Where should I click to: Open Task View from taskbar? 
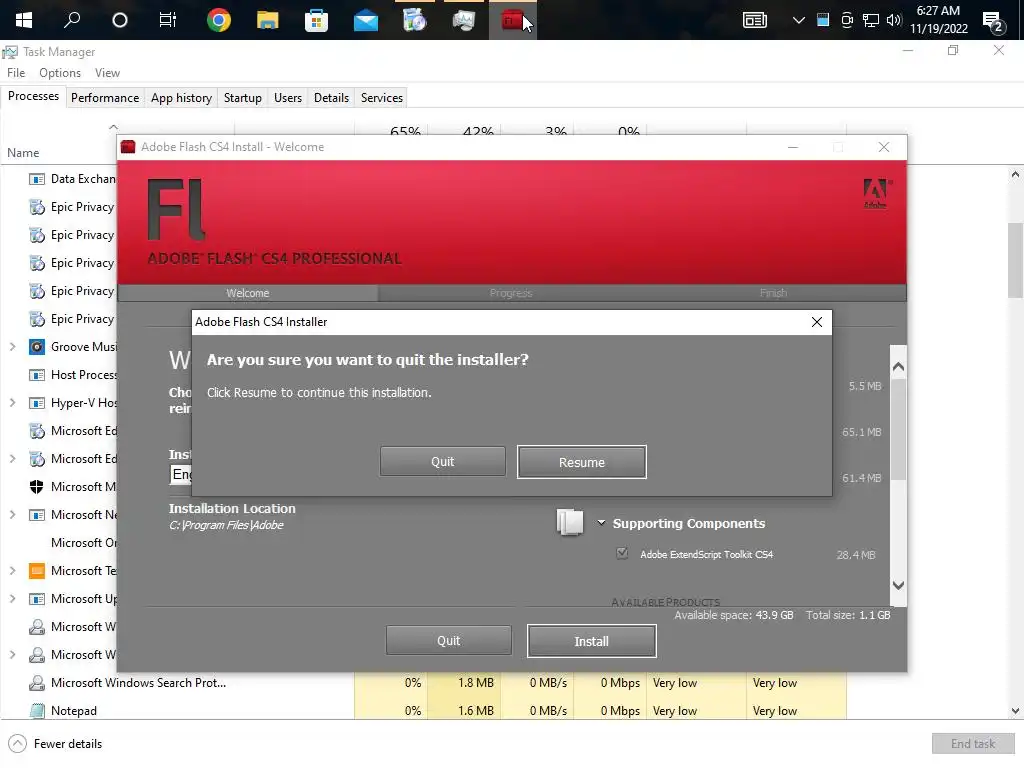pyautogui.click(x=168, y=20)
